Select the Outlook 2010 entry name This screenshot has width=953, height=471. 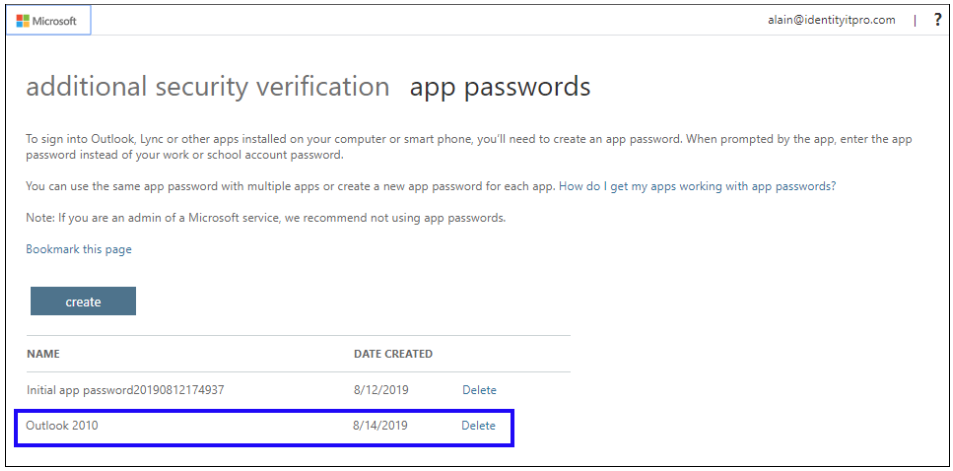click(x=62, y=426)
